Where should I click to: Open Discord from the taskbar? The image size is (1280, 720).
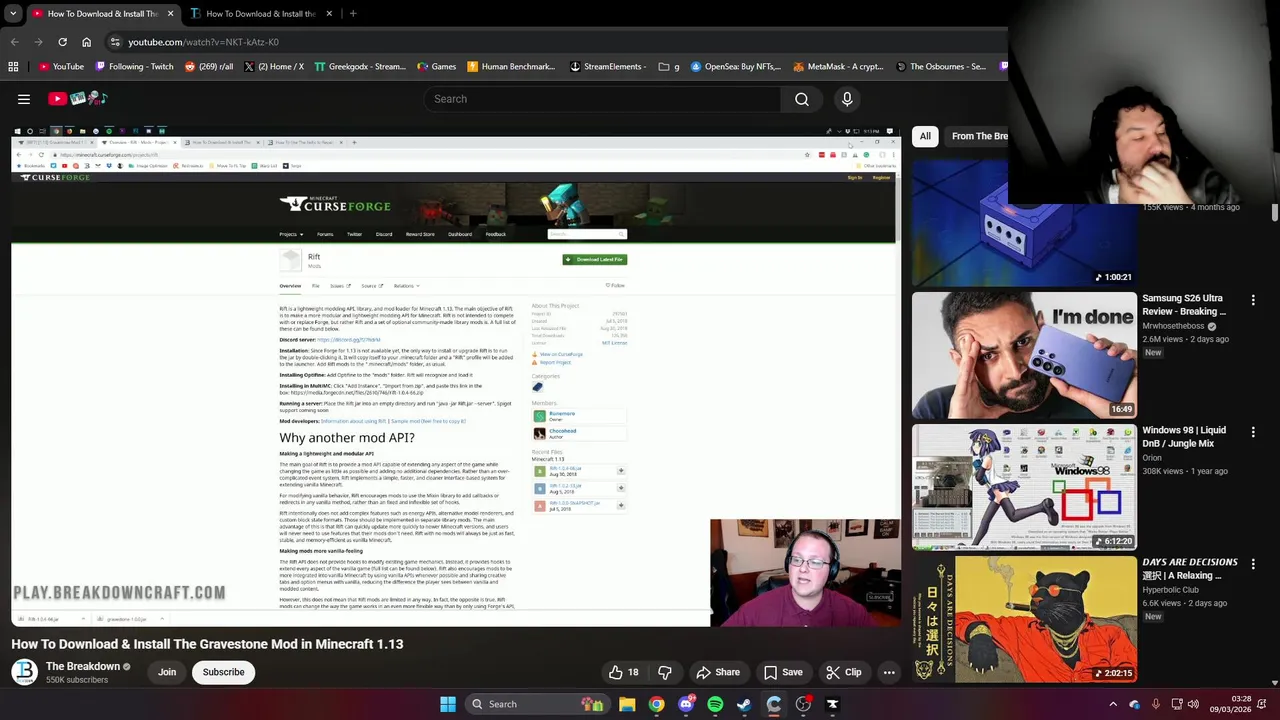coord(686,704)
